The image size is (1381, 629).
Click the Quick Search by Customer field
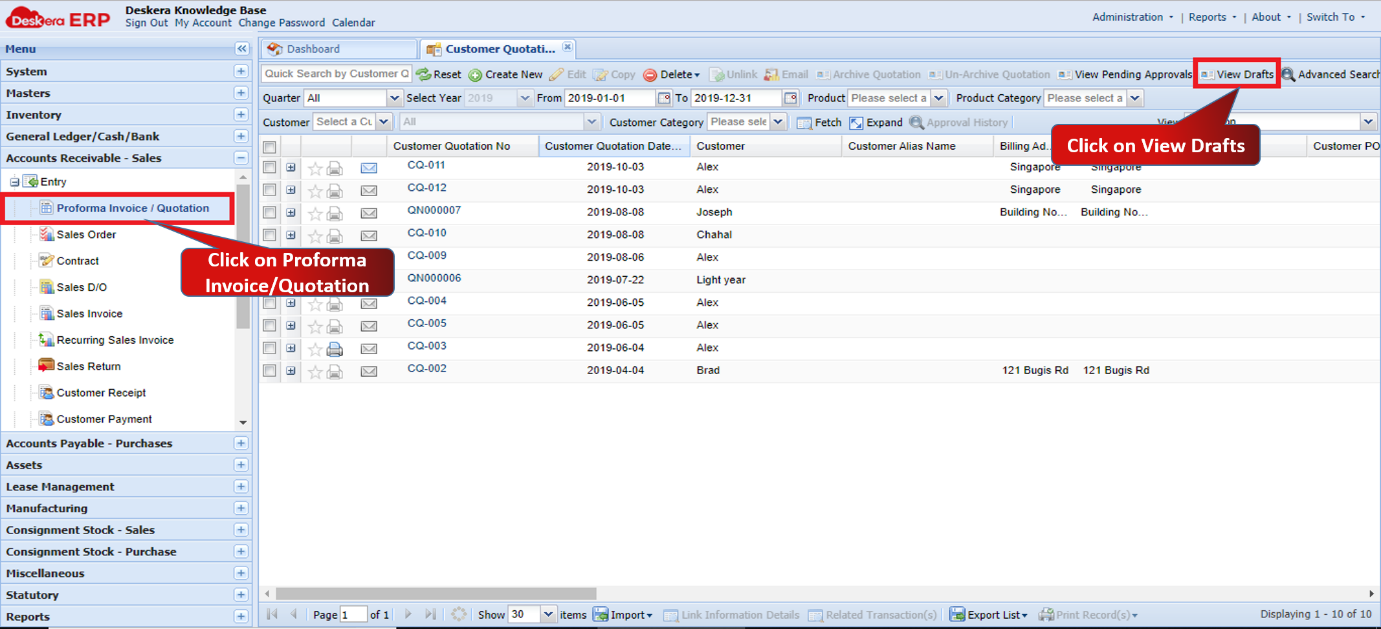coord(336,74)
